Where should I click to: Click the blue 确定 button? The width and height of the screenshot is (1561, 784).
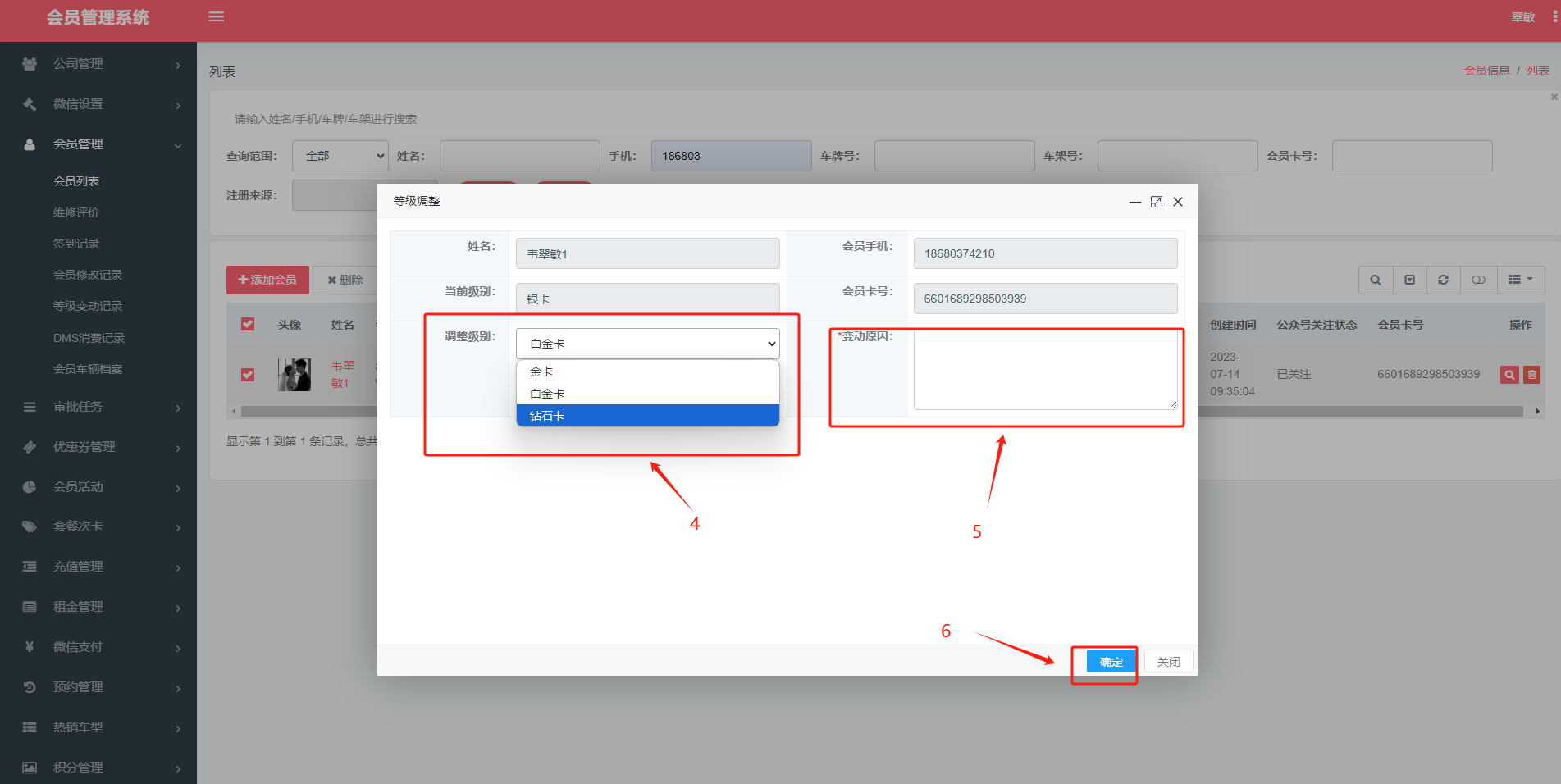1111,662
